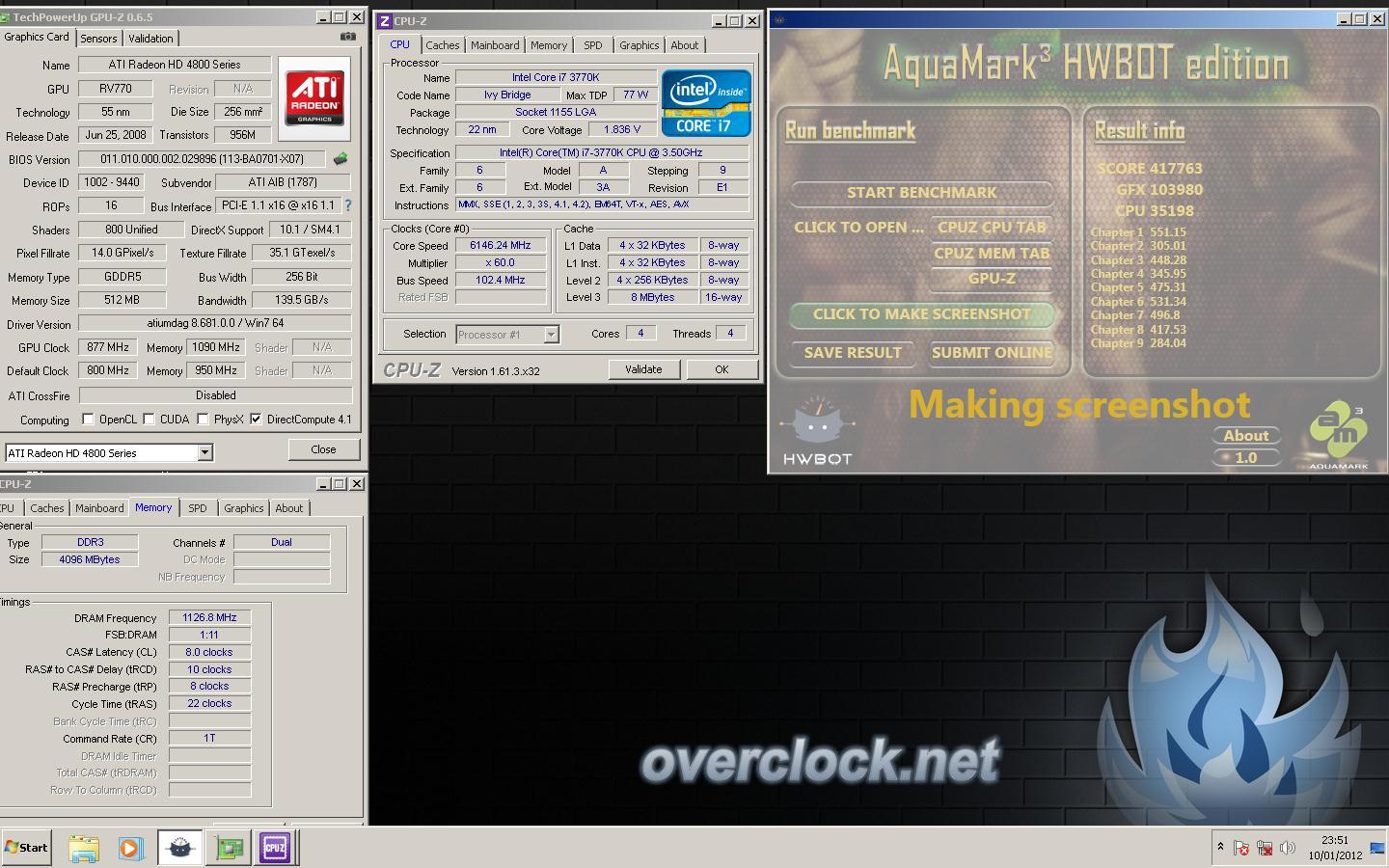Viewport: 1389px width, 868px height.
Task: Enable the CUDA checkbox in GPU-Z
Action: 149,419
